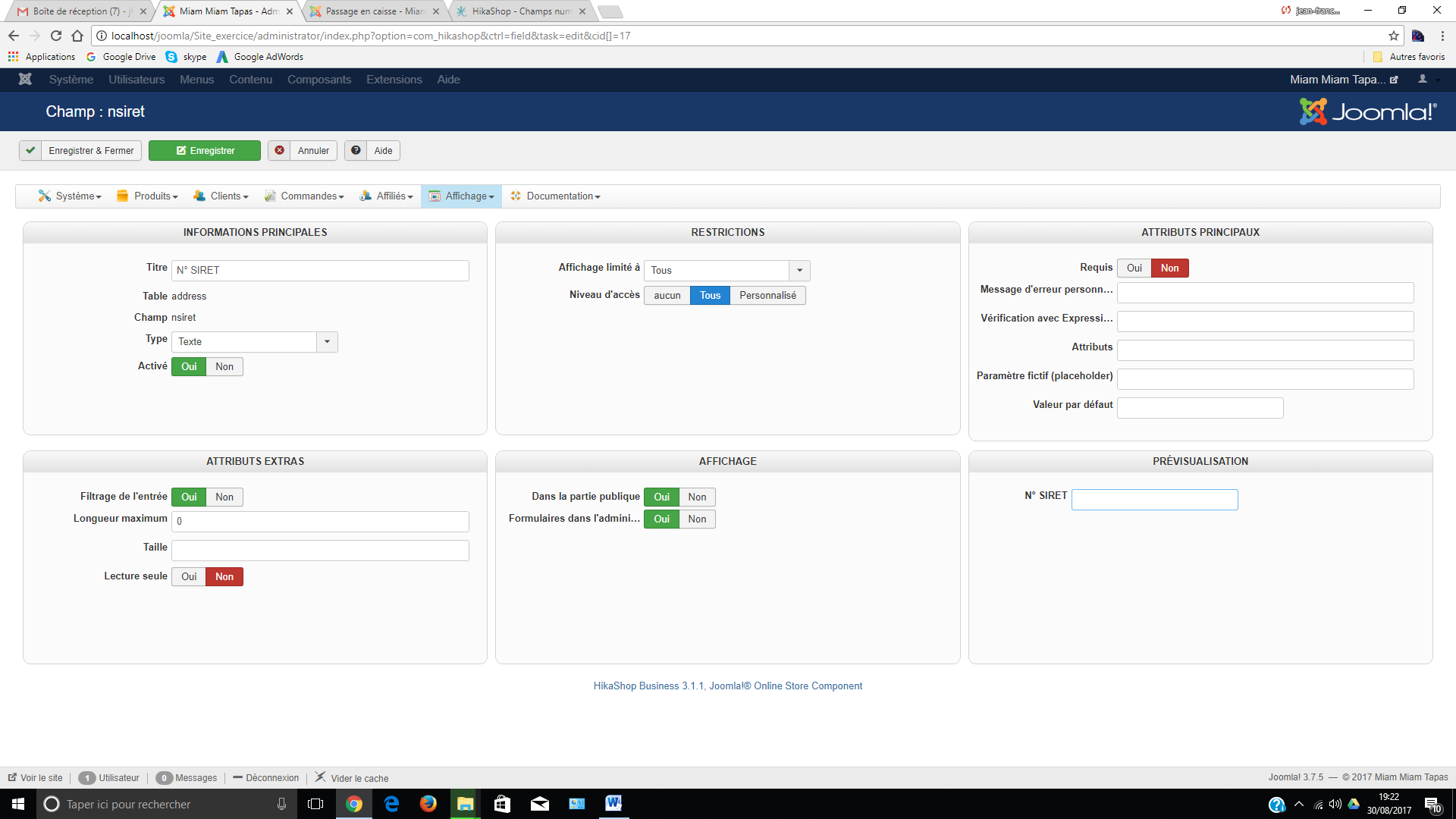Click the Vider le cache icon

point(321,777)
